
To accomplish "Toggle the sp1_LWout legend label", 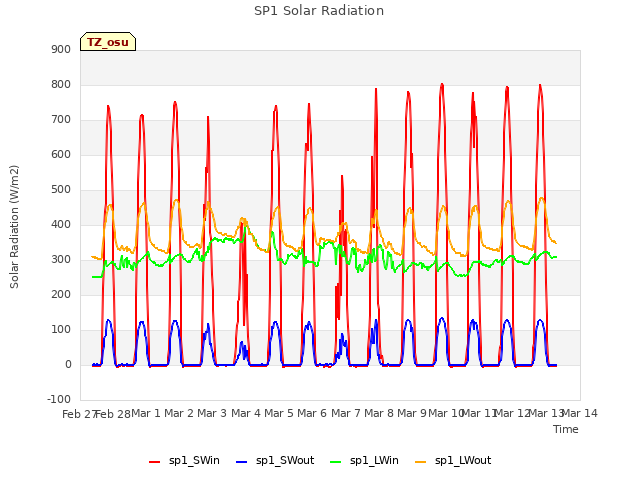I will (x=463, y=461).
